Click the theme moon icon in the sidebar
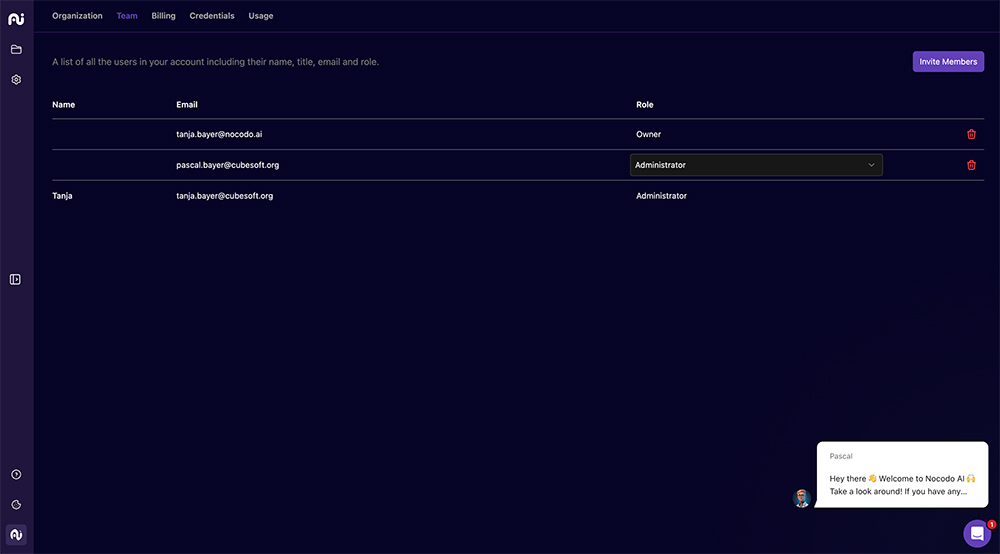 coord(16,504)
